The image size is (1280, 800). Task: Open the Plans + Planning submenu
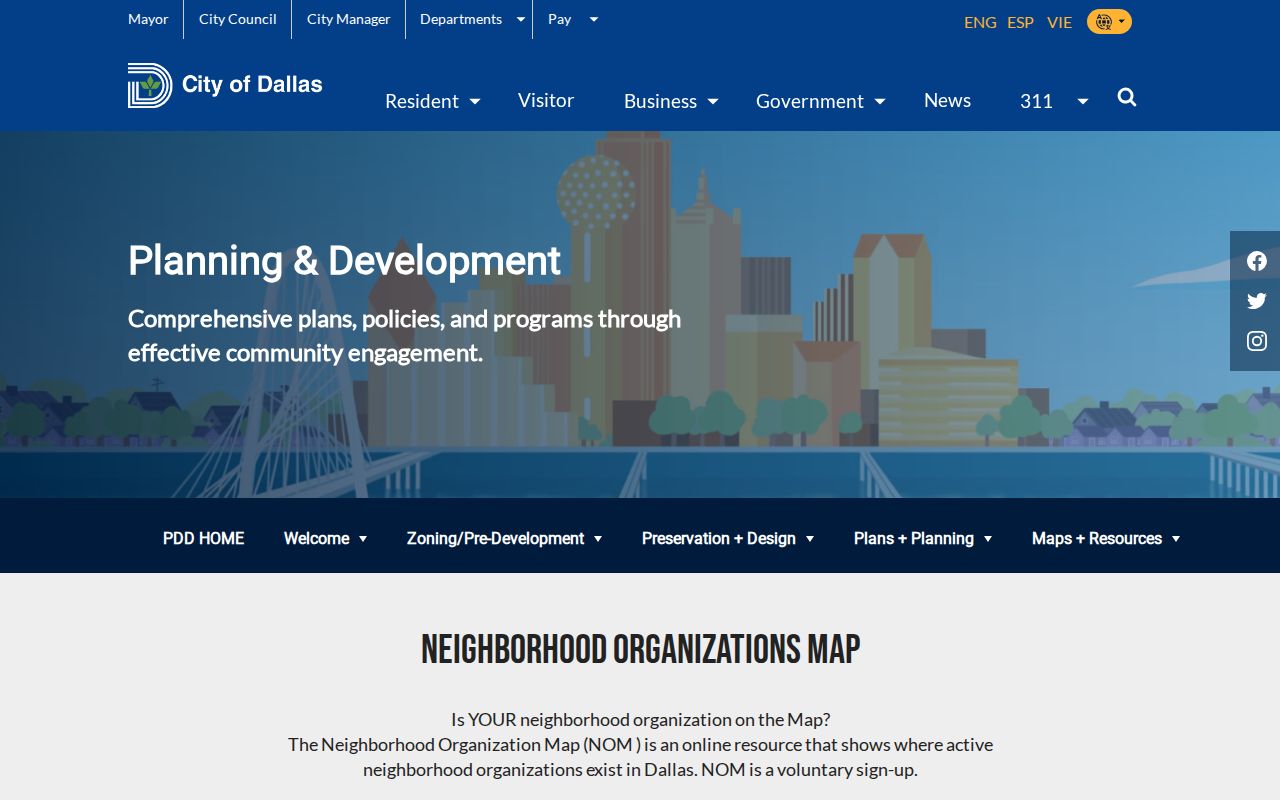(923, 538)
